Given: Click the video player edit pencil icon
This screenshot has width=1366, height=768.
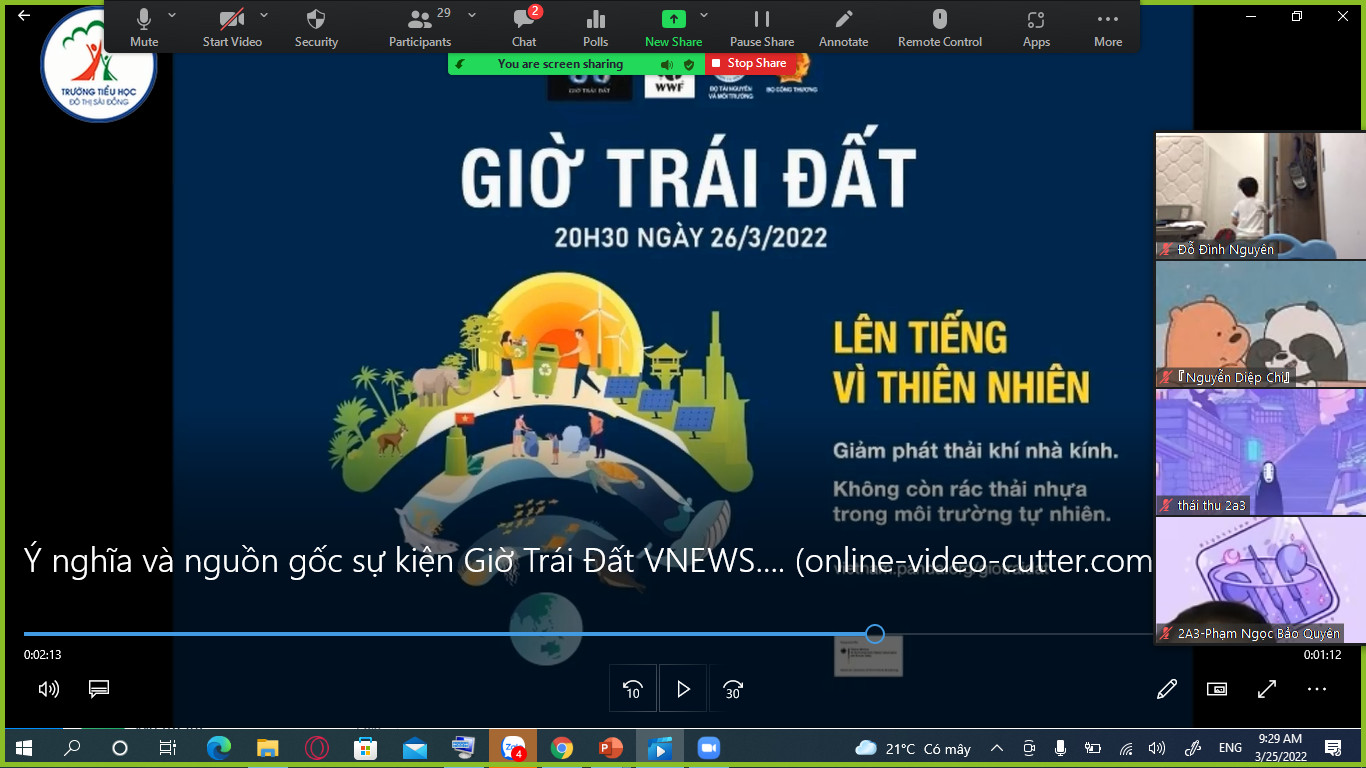Looking at the screenshot, I should tap(1166, 689).
